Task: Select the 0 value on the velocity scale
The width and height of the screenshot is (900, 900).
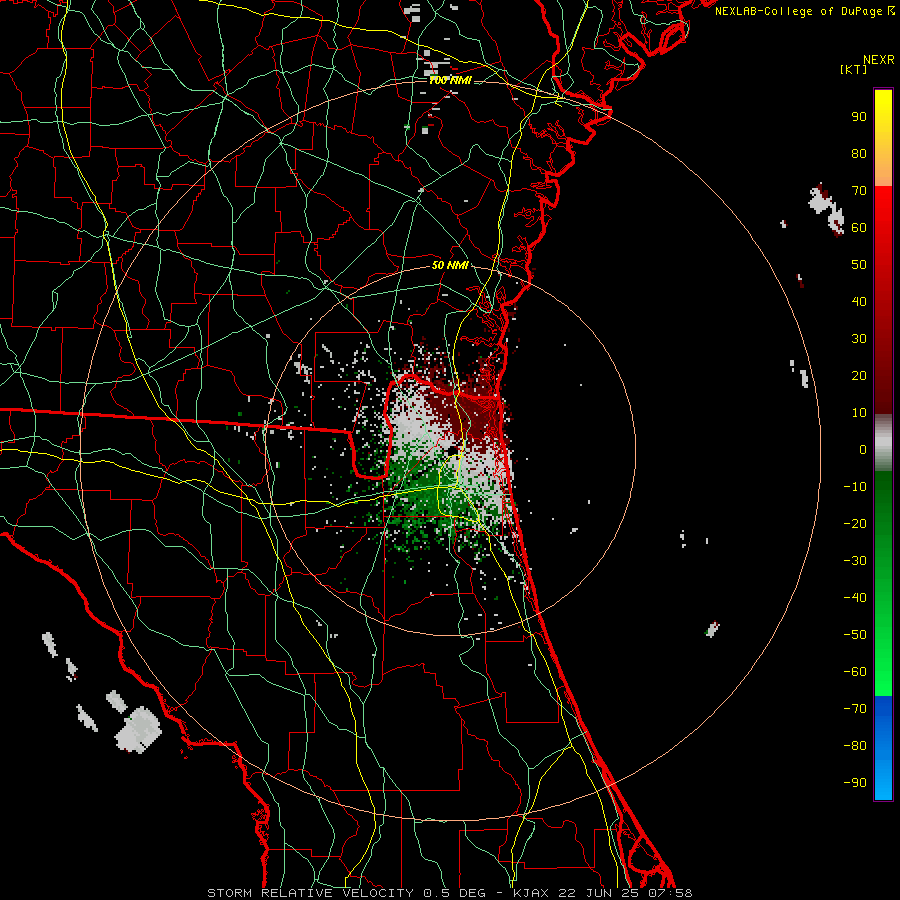Action: (x=863, y=450)
